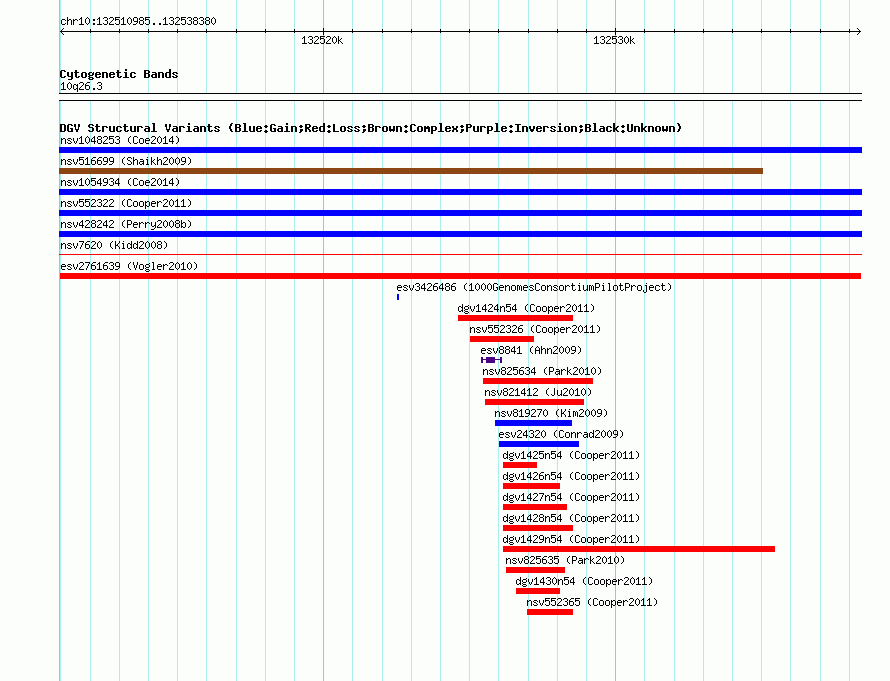Click the dgv1428n54 red bar
This screenshot has width=890, height=681.
(x=538, y=528)
